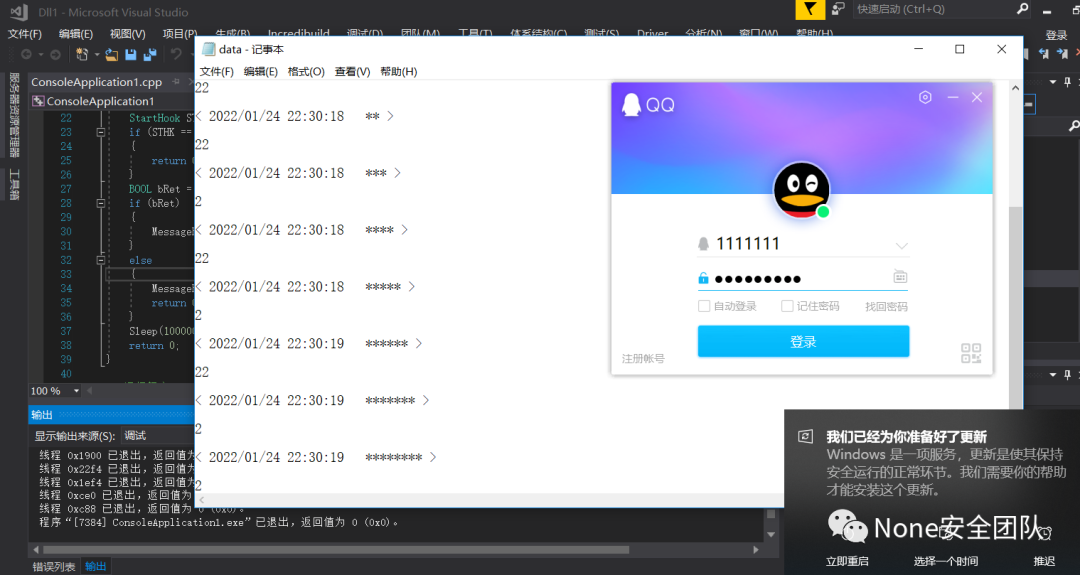This screenshot has height=575, width=1080.
Task: Open Notepad 编辑(E) menu
Action: pyautogui.click(x=260, y=72)
